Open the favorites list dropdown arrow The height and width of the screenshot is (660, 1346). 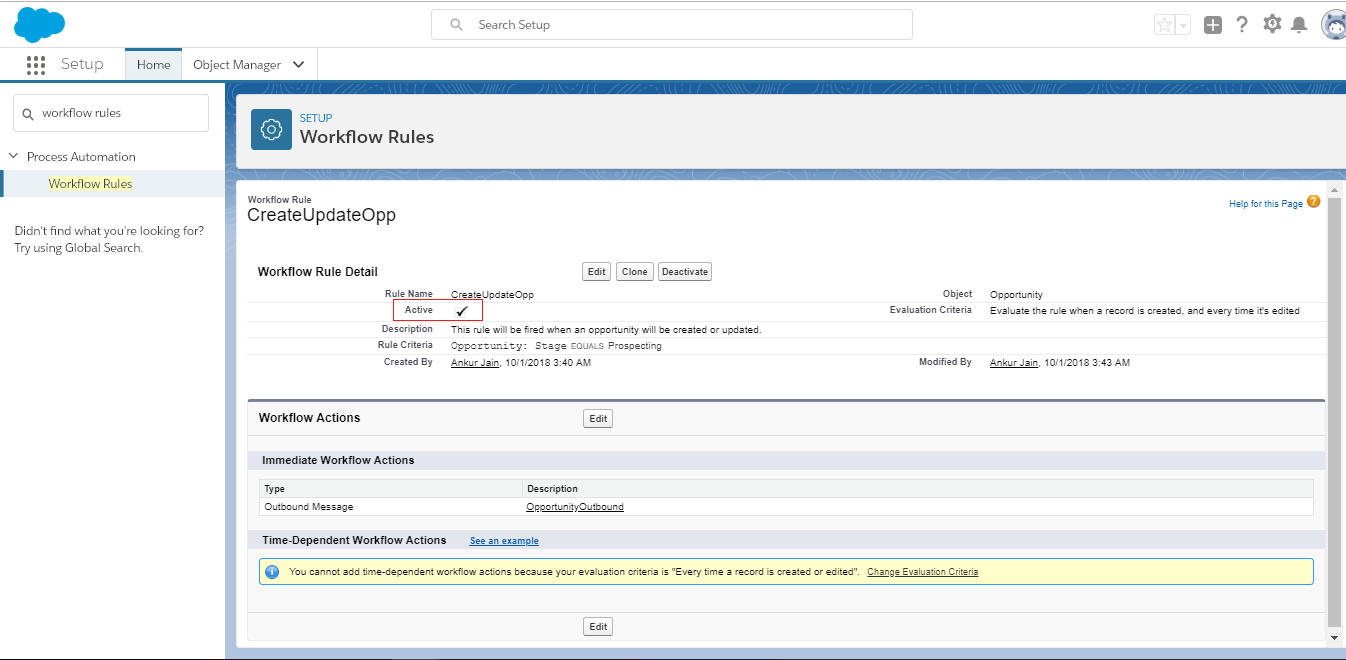pyautogui.click(x=1183, y=25)
